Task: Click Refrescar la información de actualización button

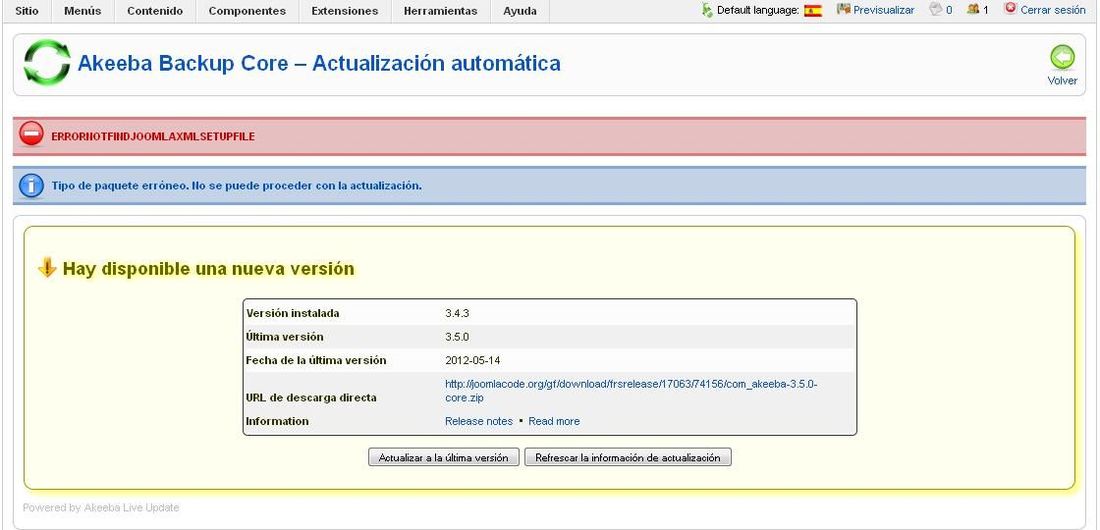Action: point(628,458)
